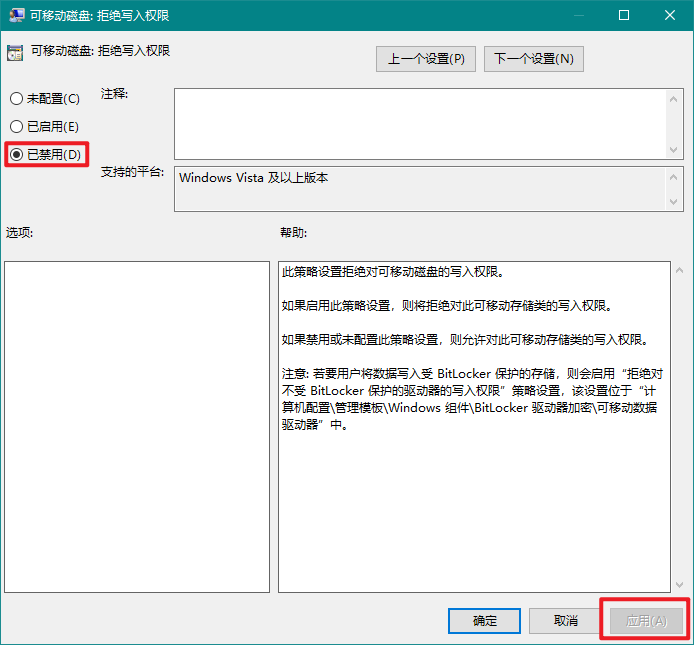Confirm with the 确定 button
694x645 pixels.
pyautogui.click(x=485, y=621)
